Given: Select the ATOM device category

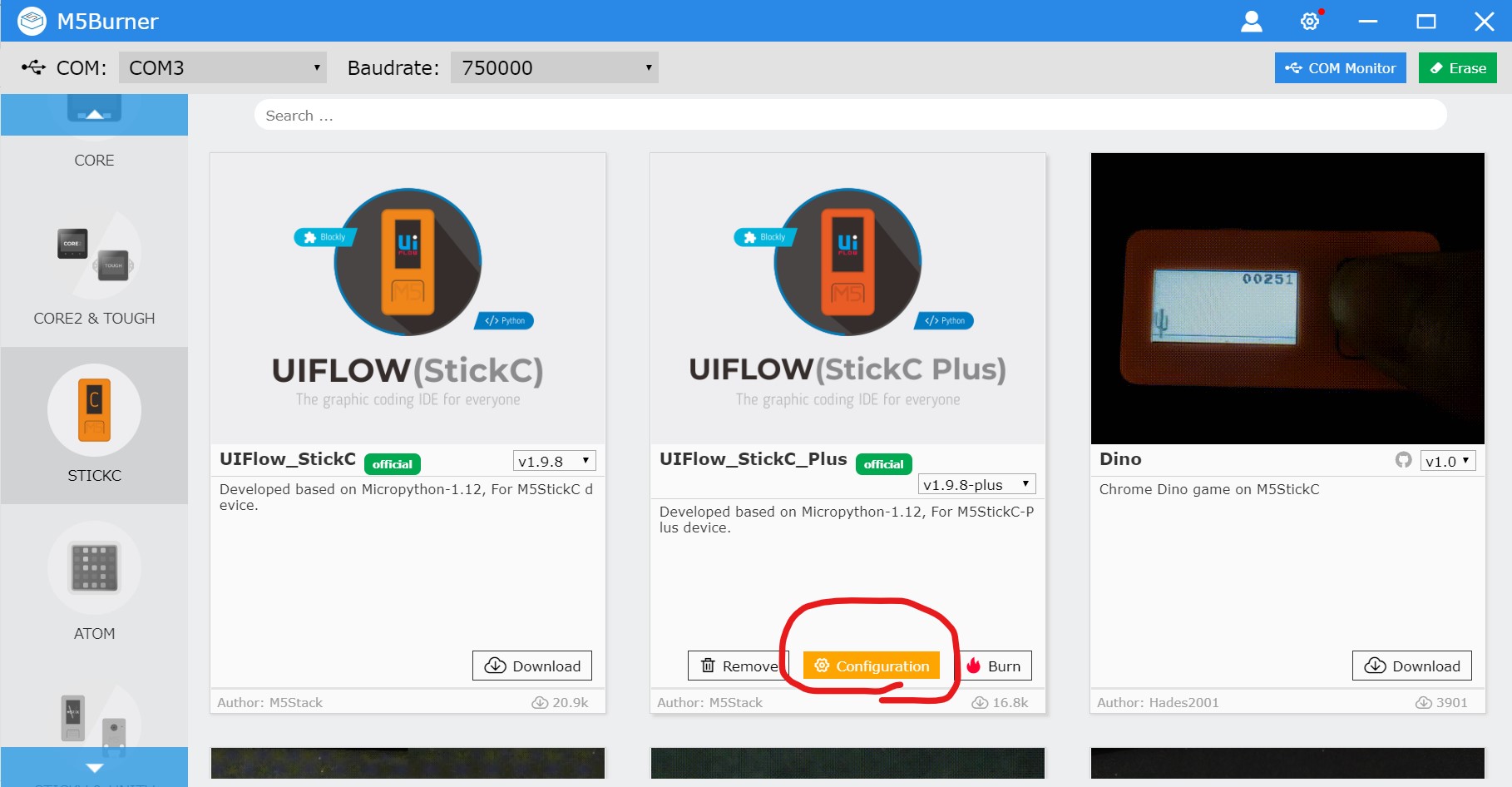Looking at the screenshot, I should 94,583.
